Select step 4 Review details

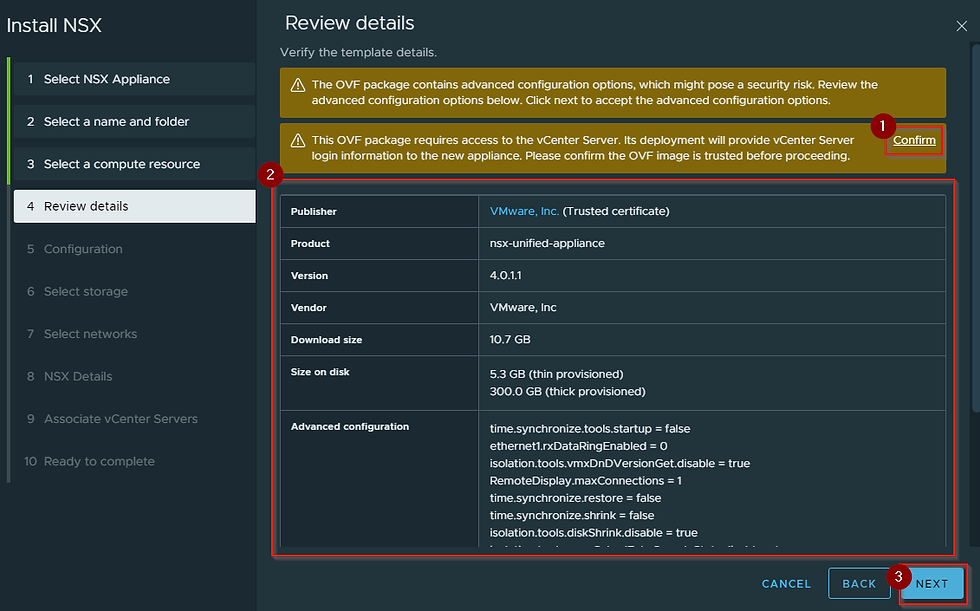(134, 206)
